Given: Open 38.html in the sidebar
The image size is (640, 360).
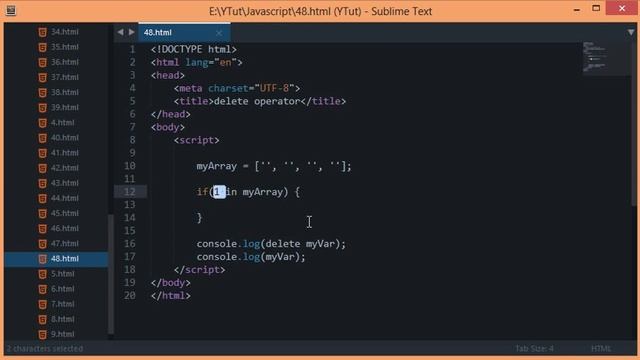Looking at the screenshot, I should click(x=64, y=92).
